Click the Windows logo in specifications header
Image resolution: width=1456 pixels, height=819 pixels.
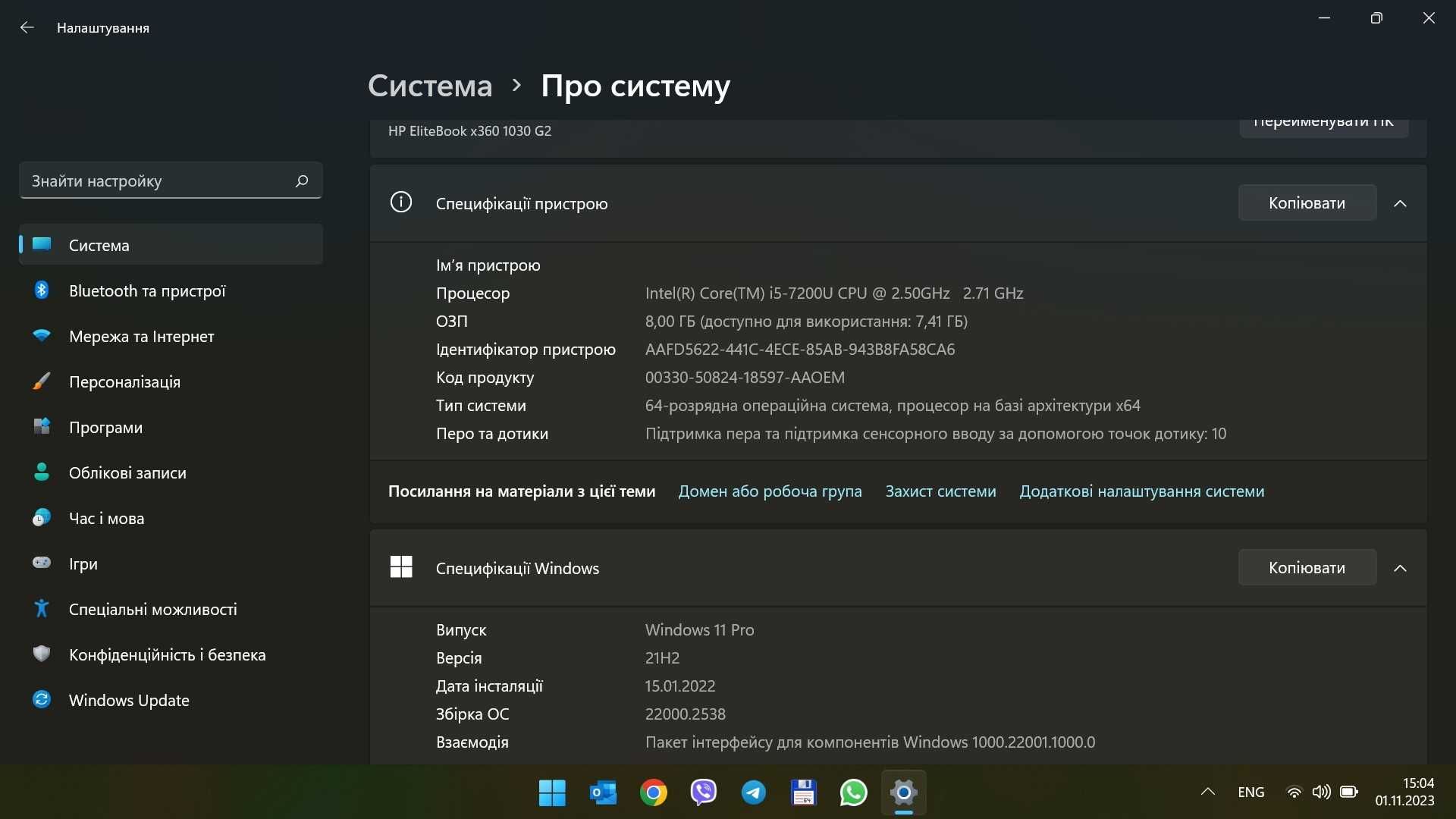click(x=401, y=567)
